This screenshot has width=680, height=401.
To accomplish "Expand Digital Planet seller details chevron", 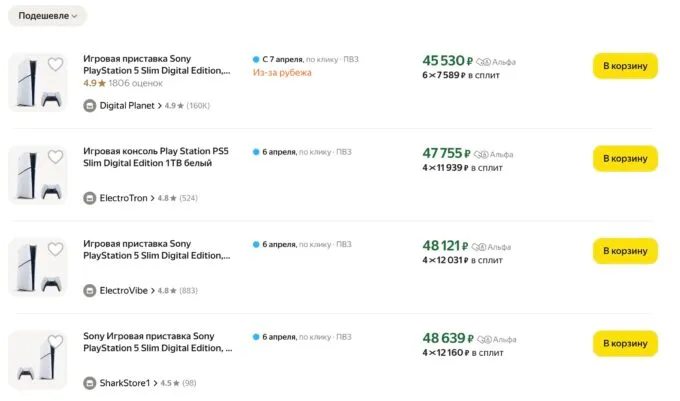I will pyautogui.click(x=158, y=106).
